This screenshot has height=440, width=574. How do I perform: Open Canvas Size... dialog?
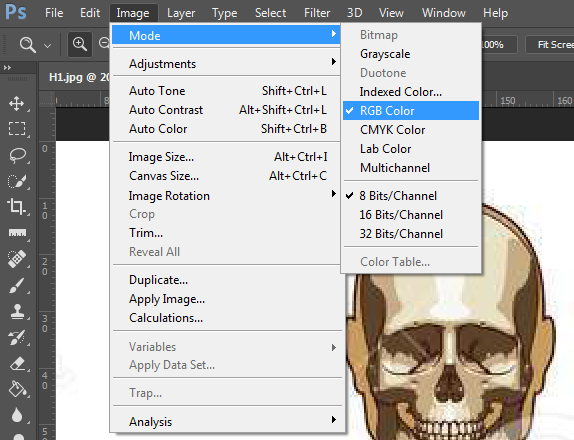pos(226,176)
